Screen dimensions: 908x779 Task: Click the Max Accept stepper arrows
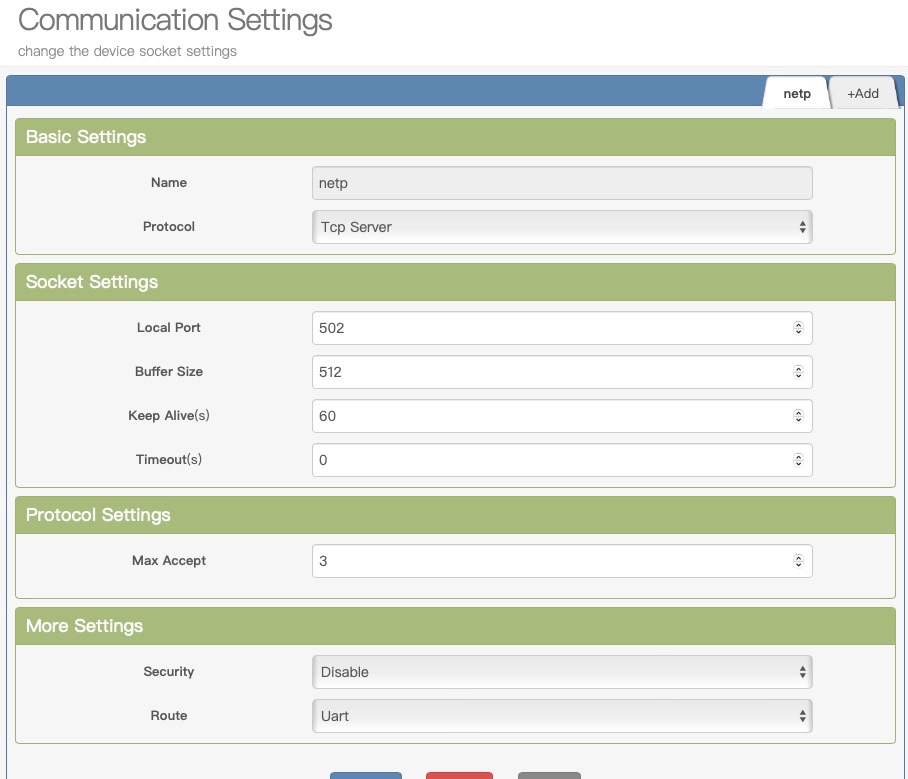point(798,561)
